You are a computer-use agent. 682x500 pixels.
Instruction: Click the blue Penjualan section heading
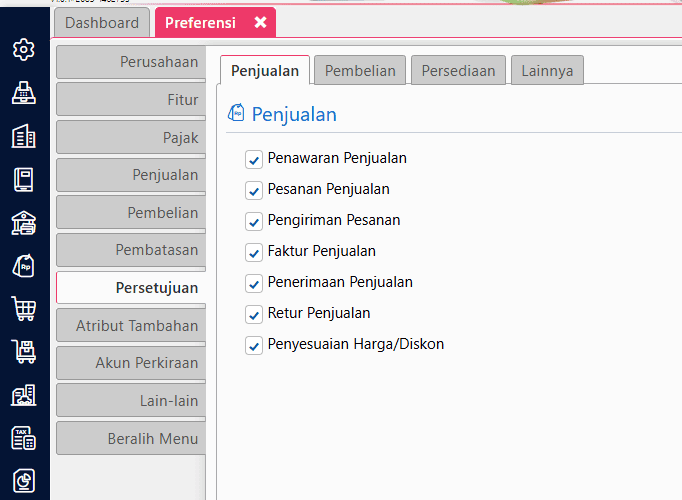pyautogui.click(x=294, y=114)
